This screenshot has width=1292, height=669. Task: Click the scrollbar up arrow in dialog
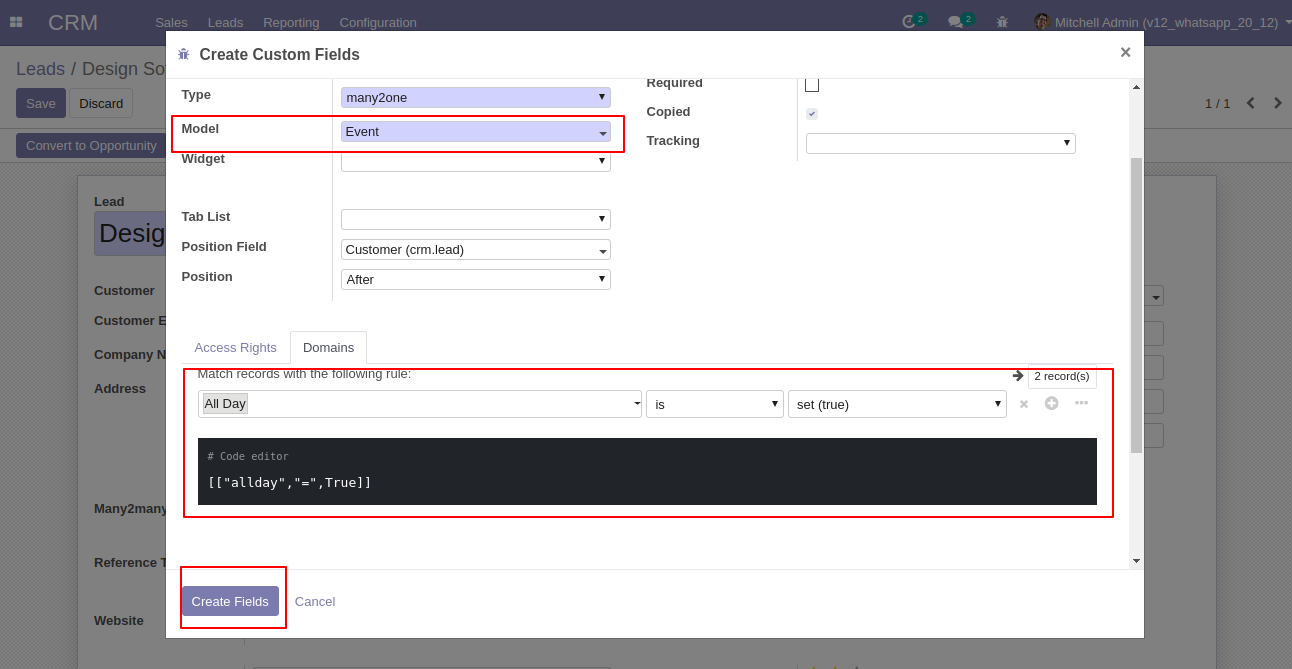(1136, 86)
